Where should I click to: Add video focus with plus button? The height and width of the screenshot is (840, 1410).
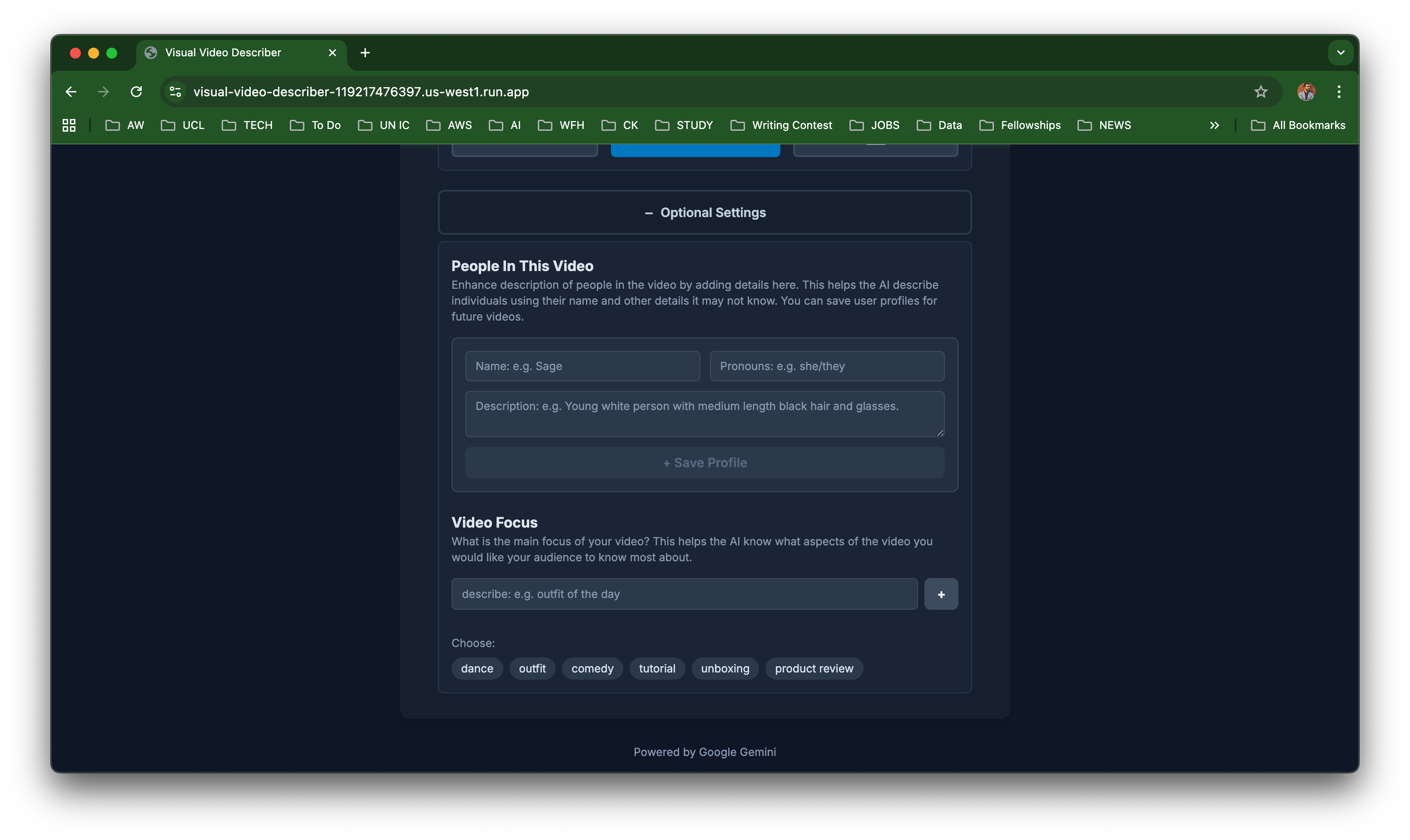point(941,594)
